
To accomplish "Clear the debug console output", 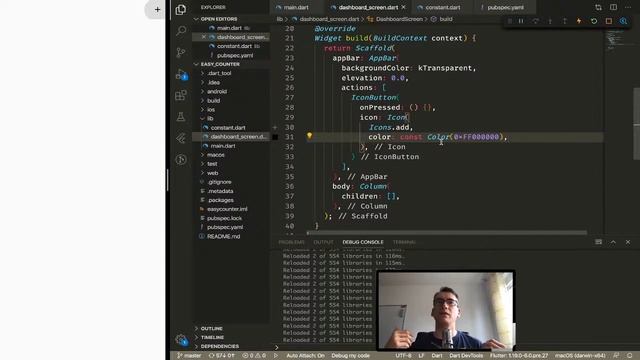I will [x=598, y=242].
